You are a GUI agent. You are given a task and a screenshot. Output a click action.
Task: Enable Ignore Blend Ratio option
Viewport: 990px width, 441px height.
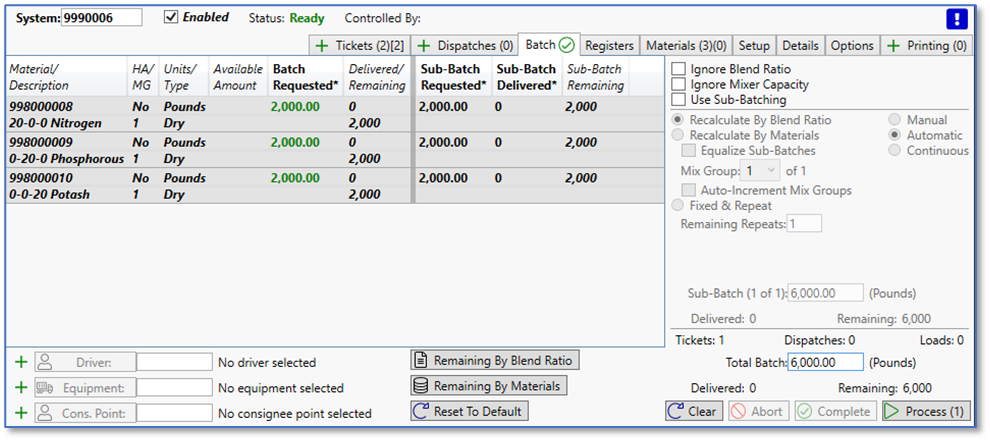click(x=679, y=69)
